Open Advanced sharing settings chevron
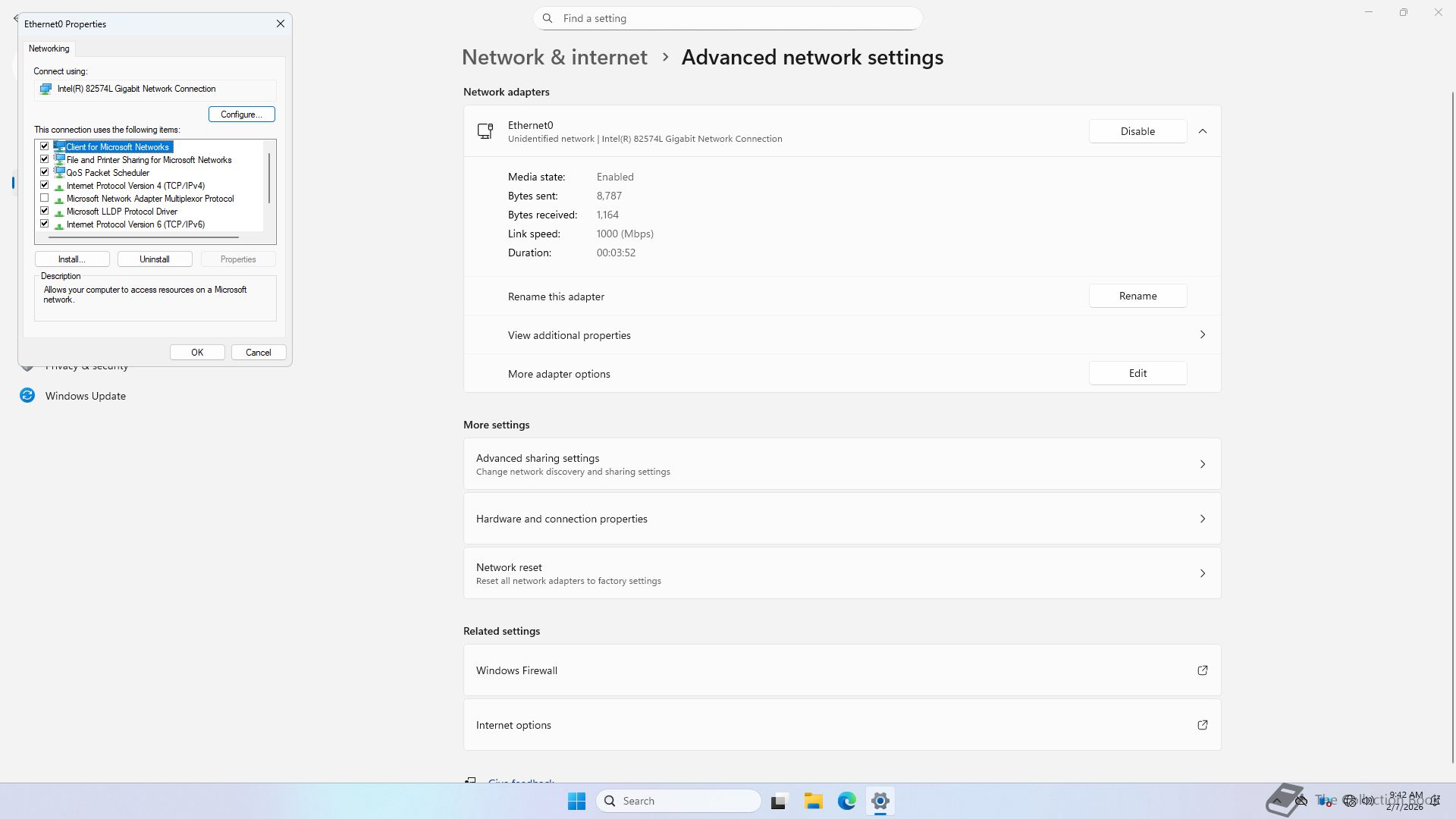The height and width of the screenshot is (819, 1456). (x=1202, y=464)
